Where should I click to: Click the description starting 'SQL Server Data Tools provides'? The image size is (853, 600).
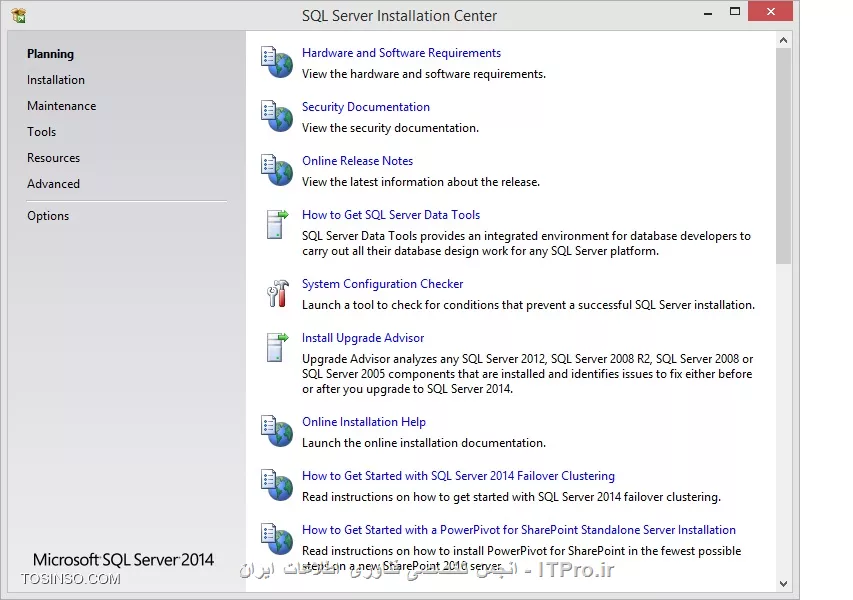[526, 243]
